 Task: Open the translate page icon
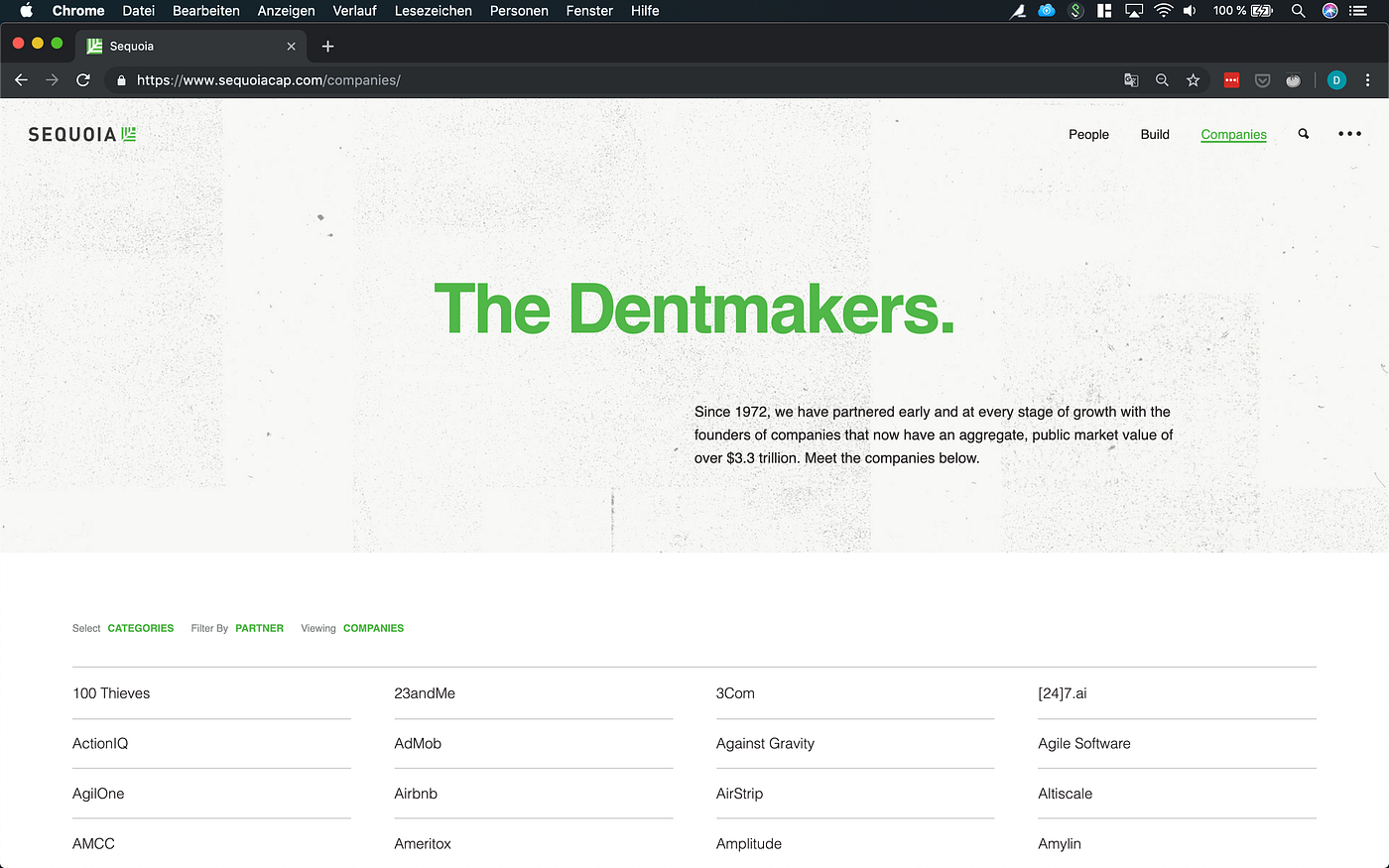1131,80
